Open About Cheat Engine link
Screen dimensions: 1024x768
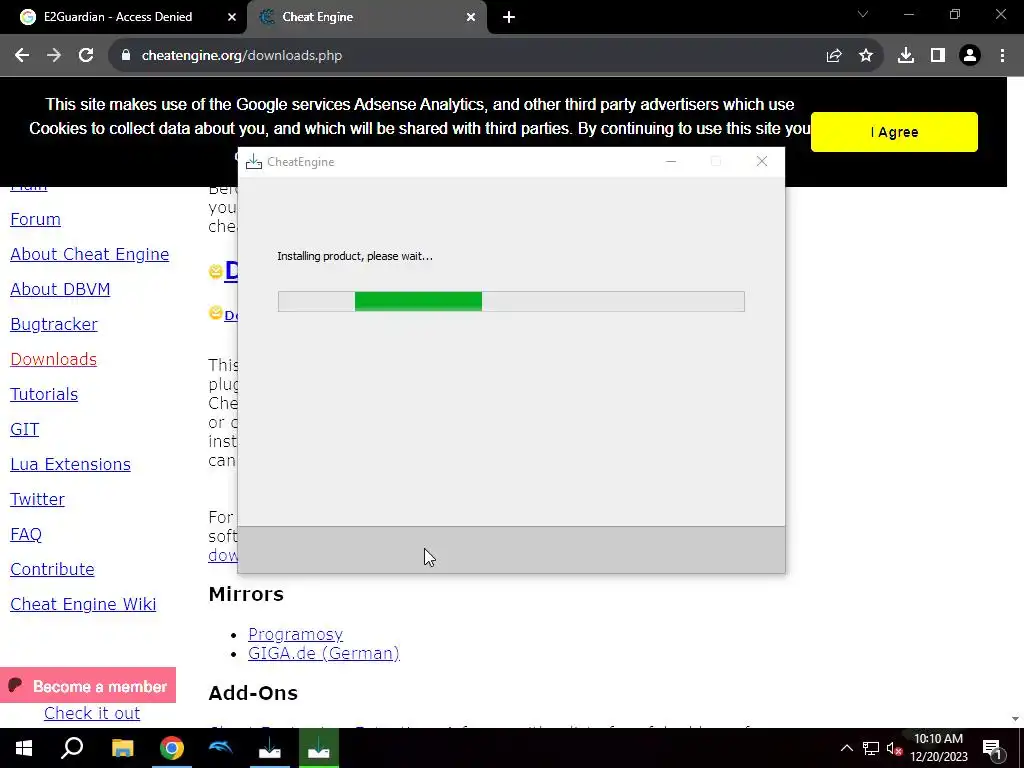click(89, 254)
